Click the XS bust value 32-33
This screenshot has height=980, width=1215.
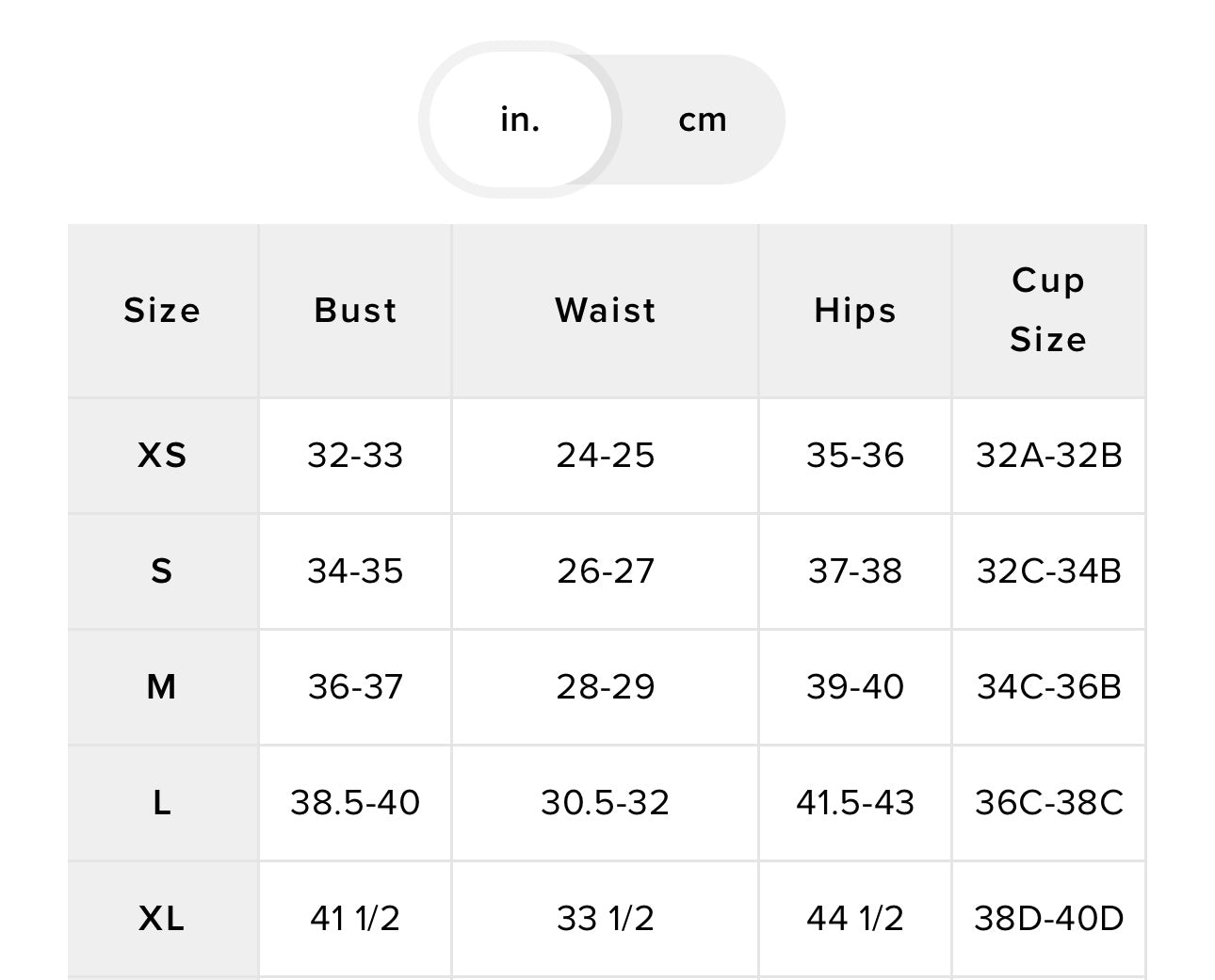(355, 456)
